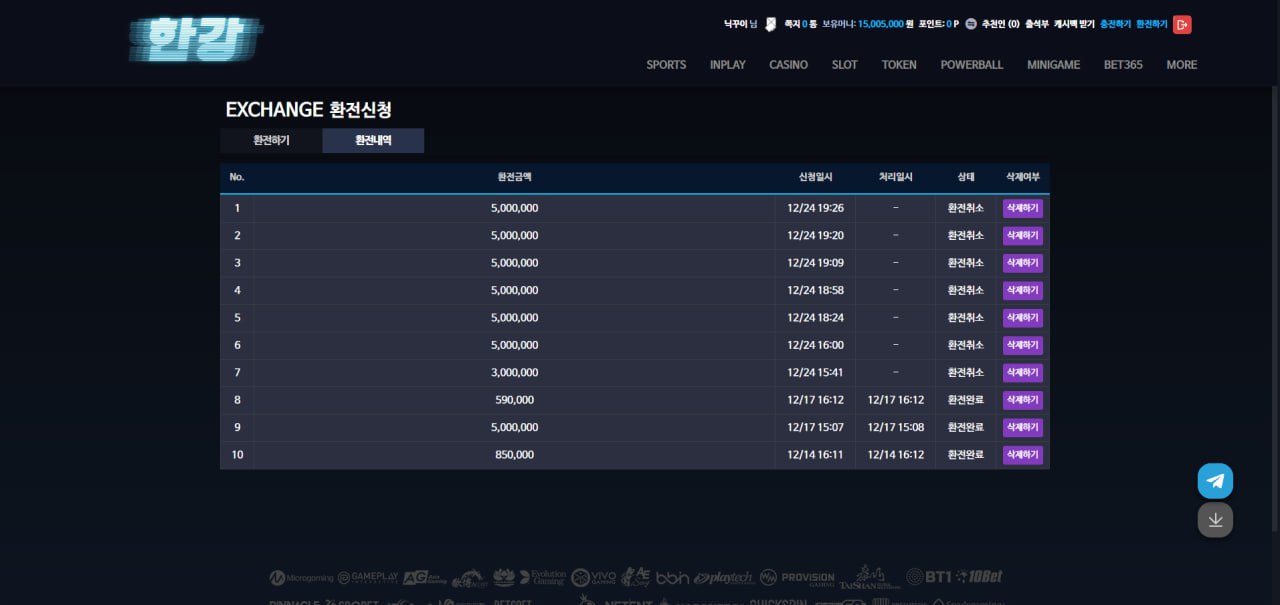Click the point exchange icon beside 포인트

click(971, 24)
